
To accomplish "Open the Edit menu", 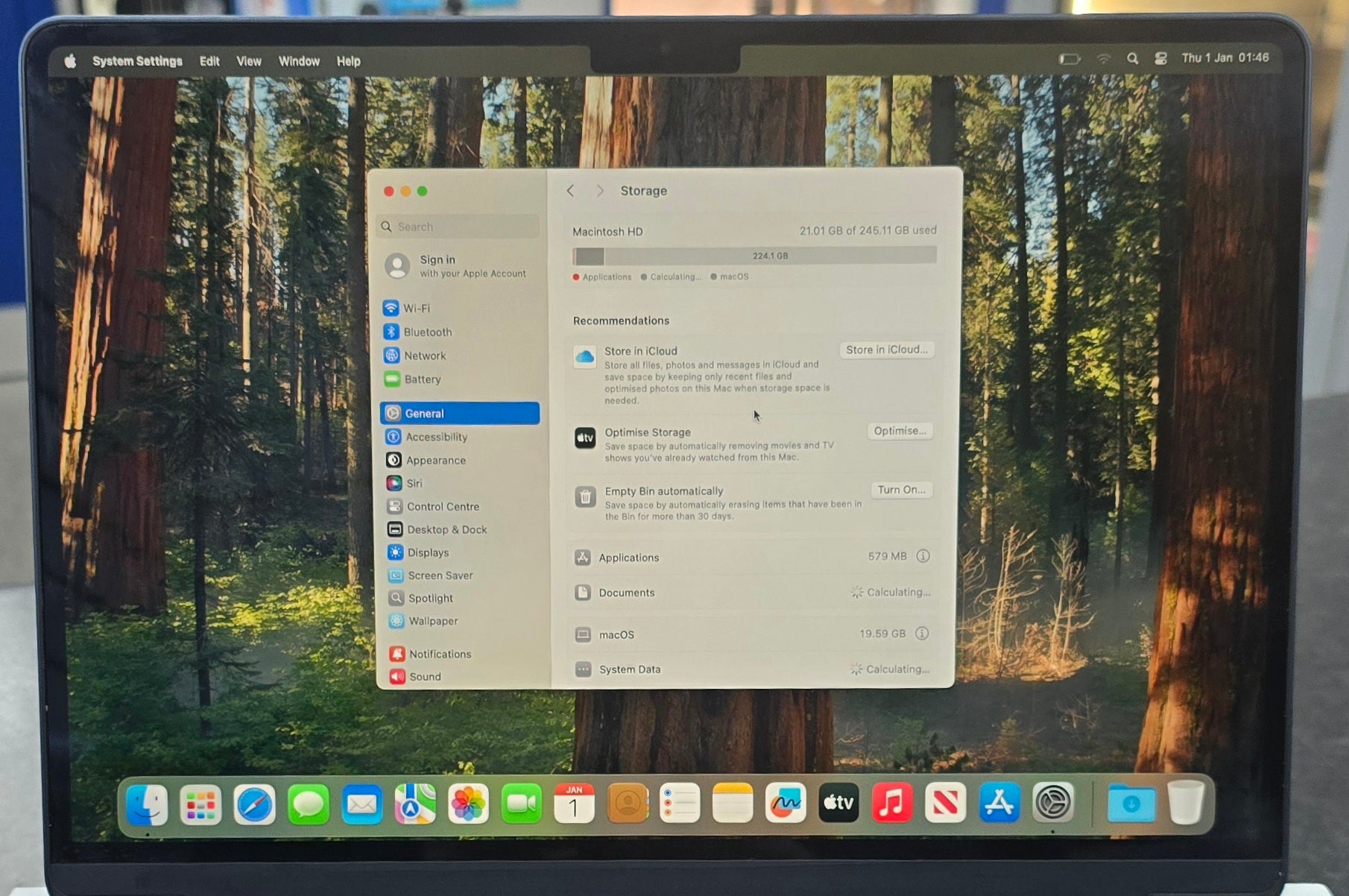I will tap(209, 61).
